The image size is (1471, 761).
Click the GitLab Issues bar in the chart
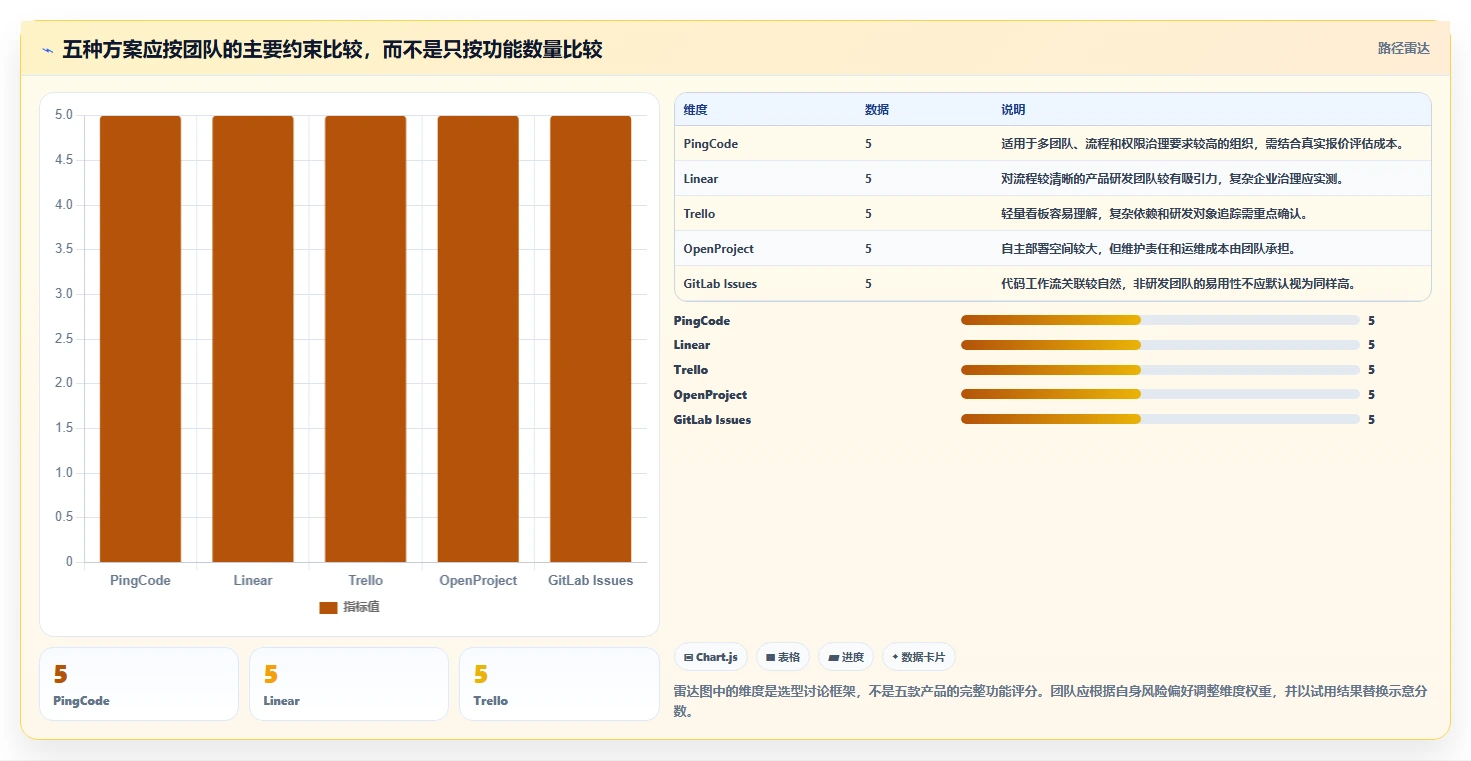(x=591, y=339)
